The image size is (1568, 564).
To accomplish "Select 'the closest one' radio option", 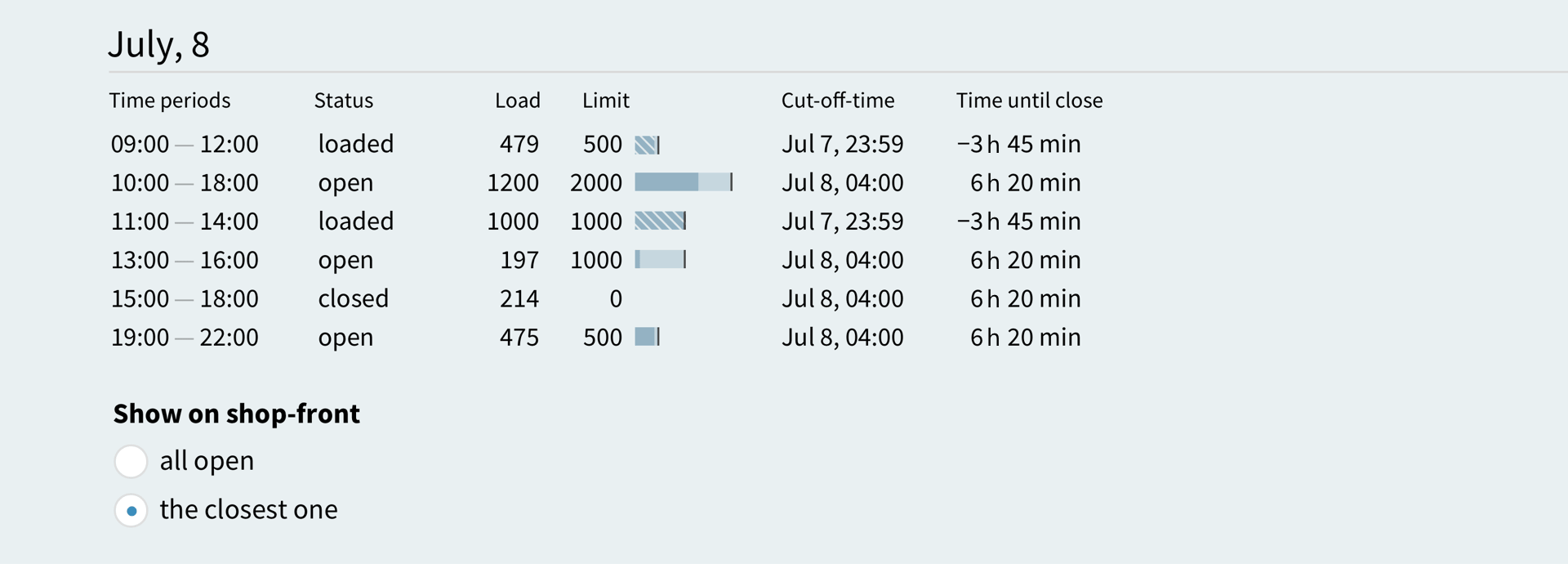I will pos(131,511).
